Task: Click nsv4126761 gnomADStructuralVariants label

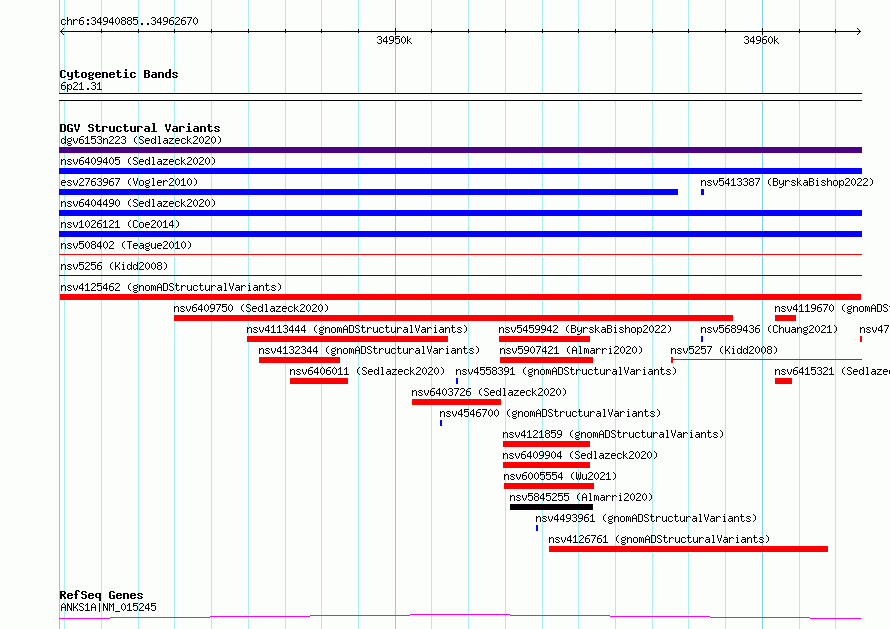Action: pyautogui.click(x=659, y=539)
